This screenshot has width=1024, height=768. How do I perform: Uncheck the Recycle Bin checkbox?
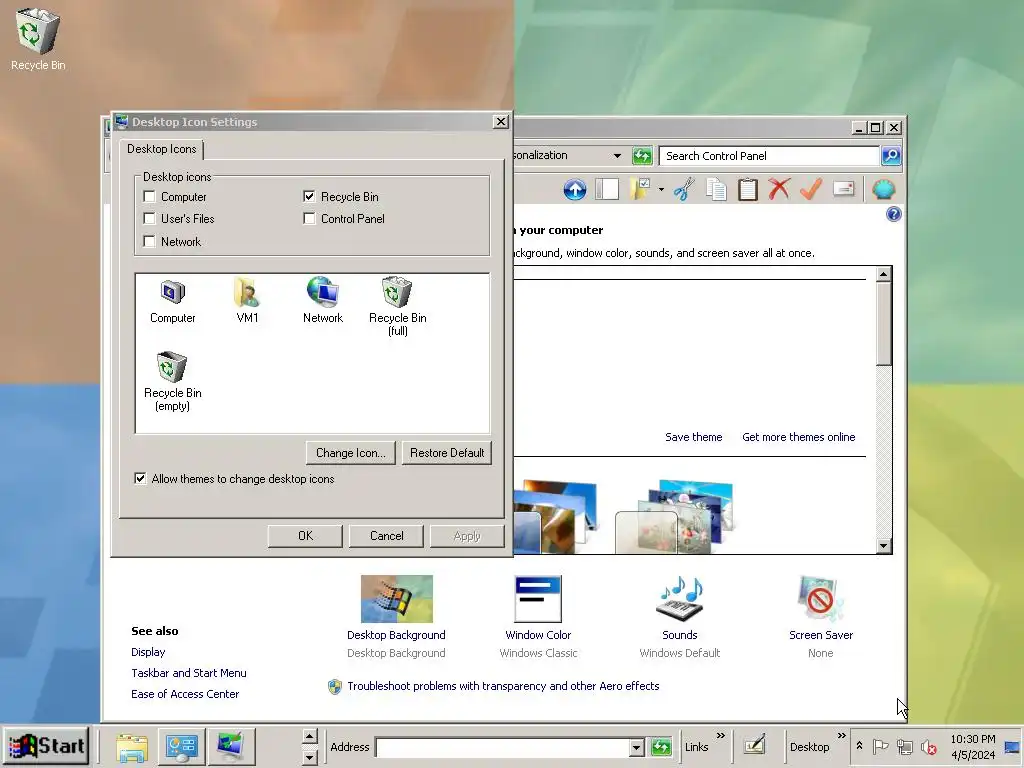pyautogui.click(x=310, y=197)
